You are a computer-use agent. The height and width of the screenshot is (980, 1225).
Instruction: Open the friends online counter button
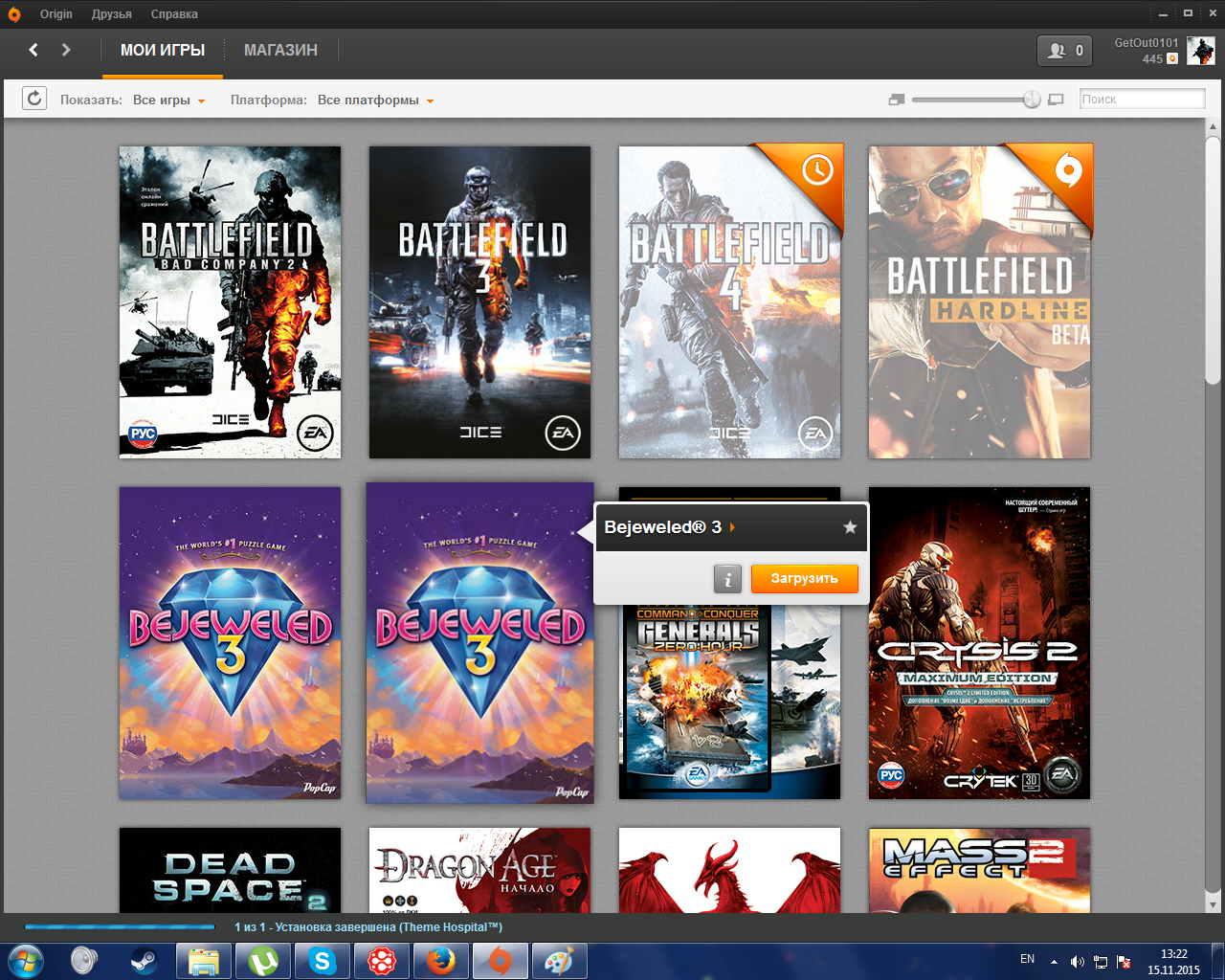[x=1064, y=51]
